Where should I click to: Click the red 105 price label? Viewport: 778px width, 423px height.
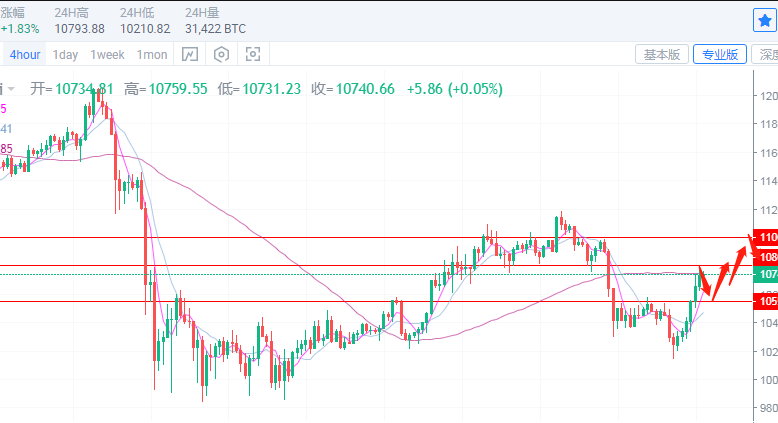767,301
